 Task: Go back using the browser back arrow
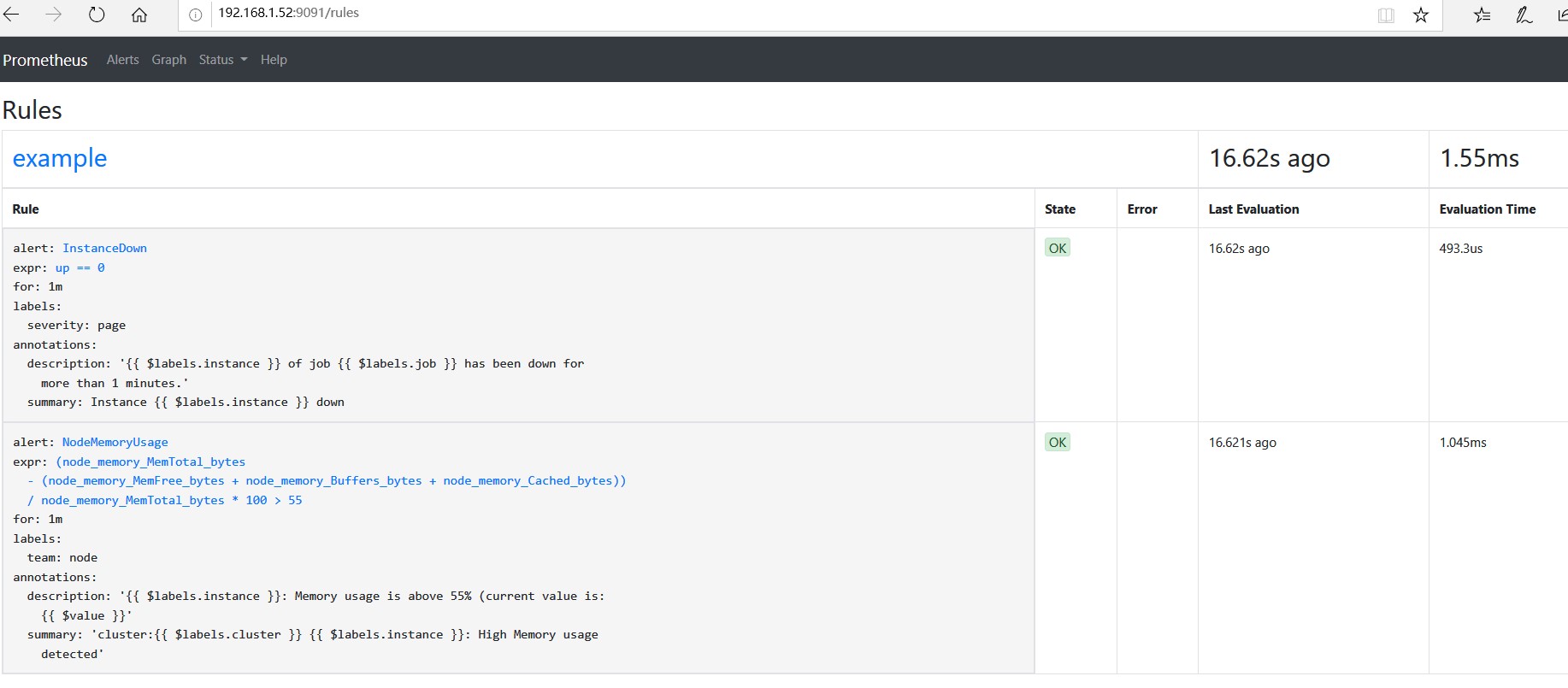[x=11, y=15]
